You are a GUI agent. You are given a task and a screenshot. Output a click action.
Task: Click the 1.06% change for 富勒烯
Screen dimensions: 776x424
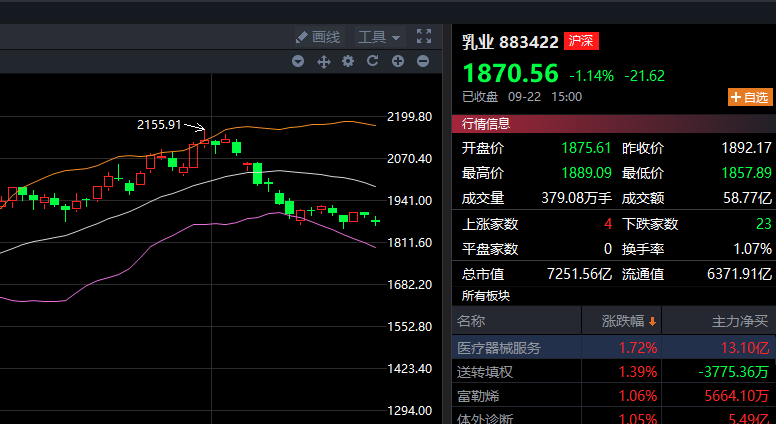pyautogui.click(x=638, y=396)
